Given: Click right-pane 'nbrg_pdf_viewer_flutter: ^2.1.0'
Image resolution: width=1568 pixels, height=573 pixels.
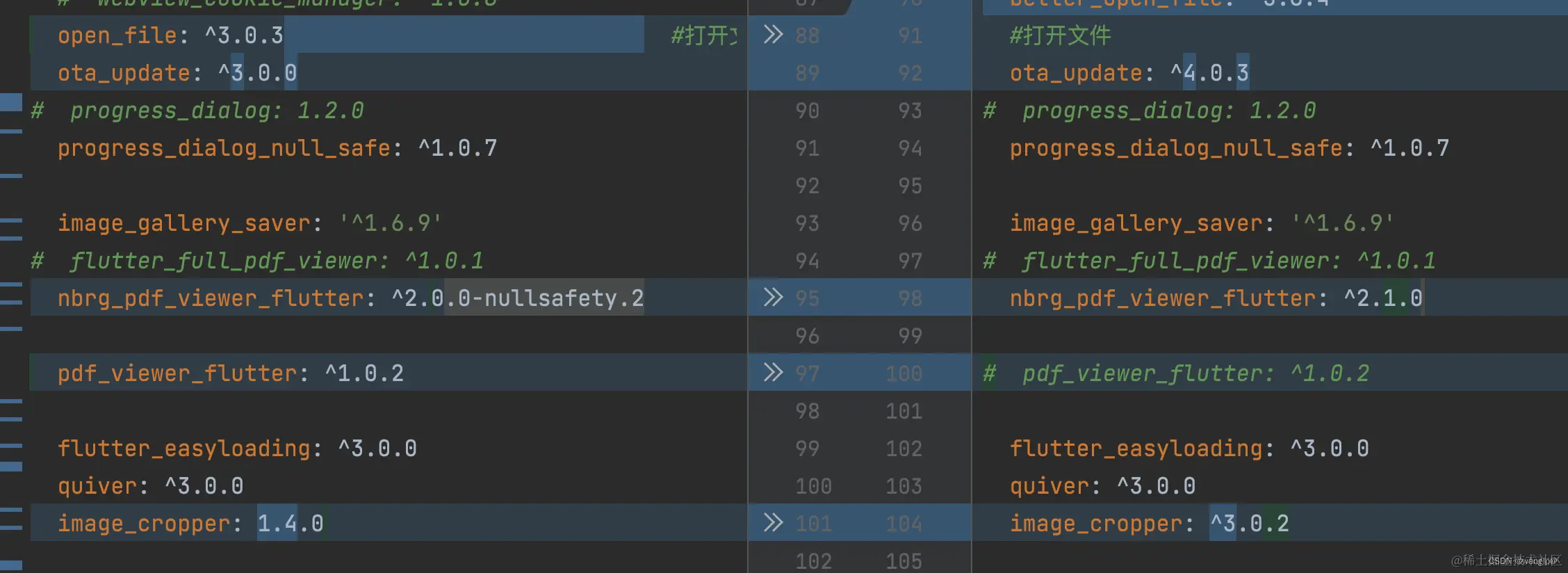Looking at the screenshot, I should coord(1216,298).
